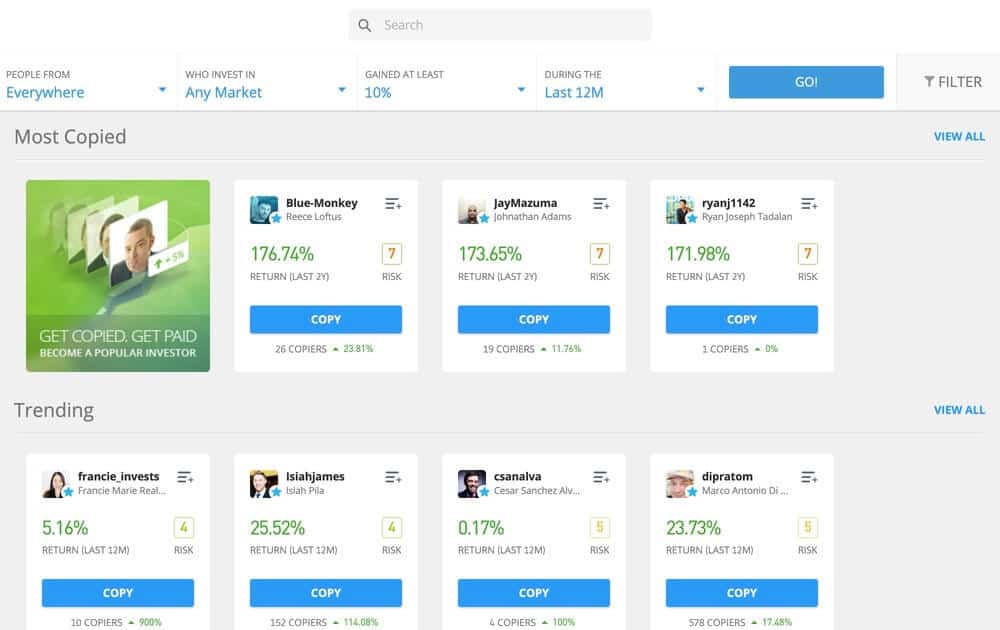Click the Blue-Monkey username
1000x630 pixels.
point(321,203)
